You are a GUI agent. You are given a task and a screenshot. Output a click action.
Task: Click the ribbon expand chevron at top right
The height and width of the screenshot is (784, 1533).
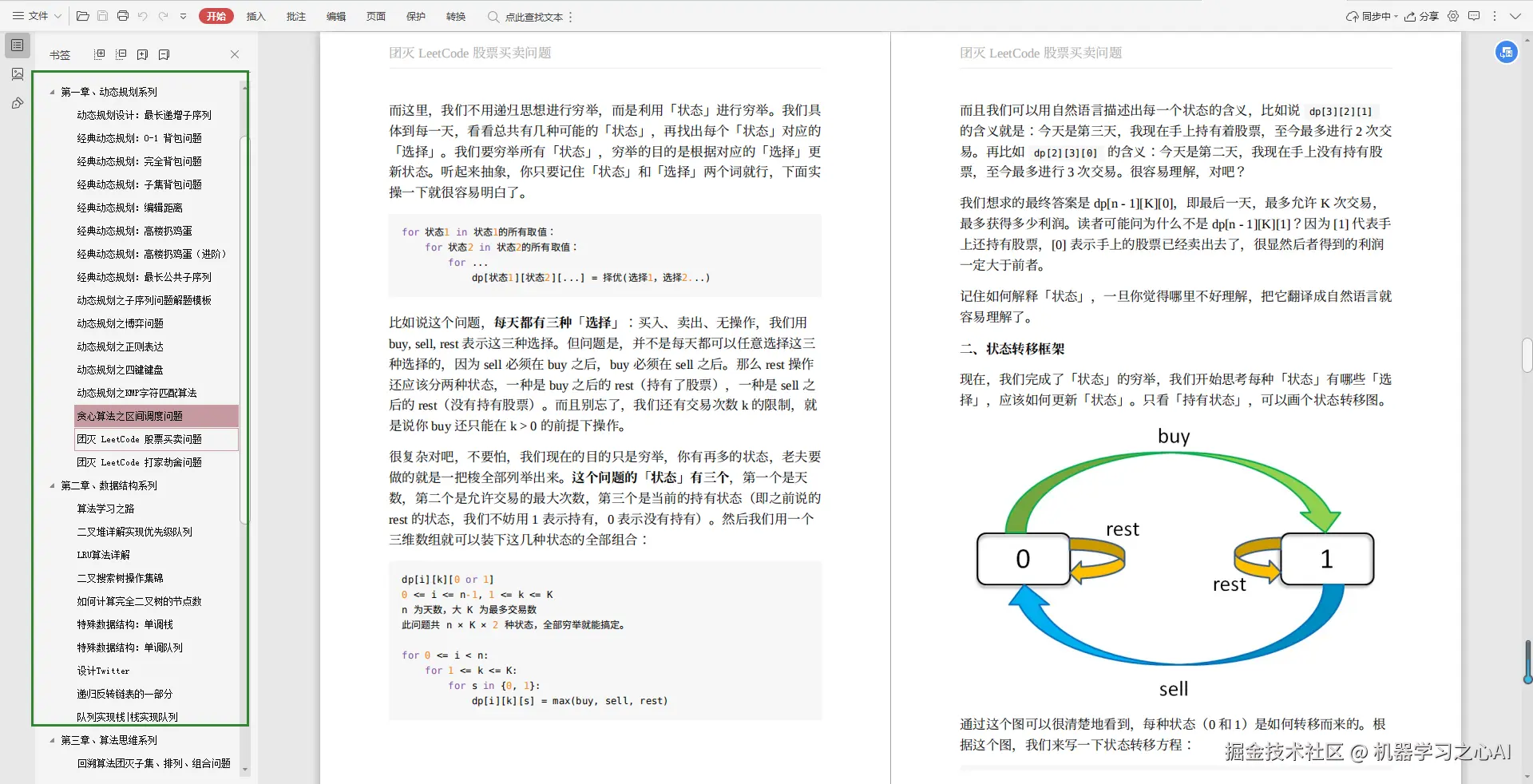point(1515,16)
